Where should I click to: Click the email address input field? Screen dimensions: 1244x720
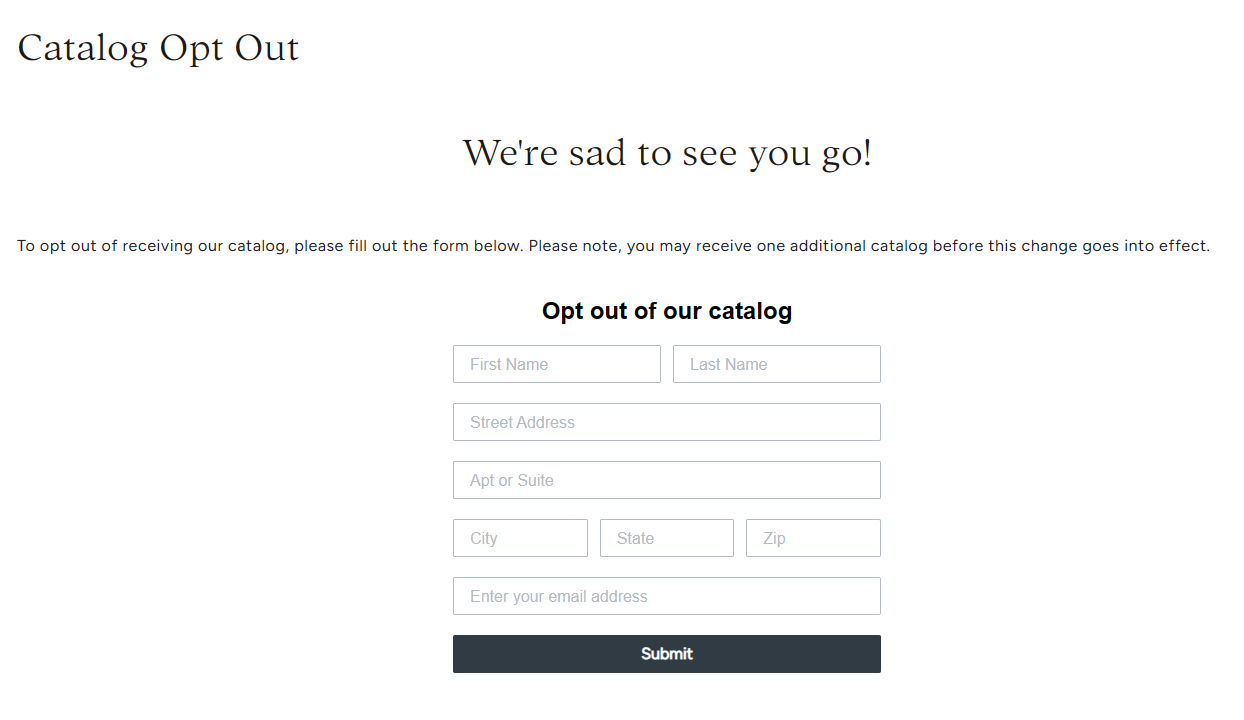coord(666,596)
